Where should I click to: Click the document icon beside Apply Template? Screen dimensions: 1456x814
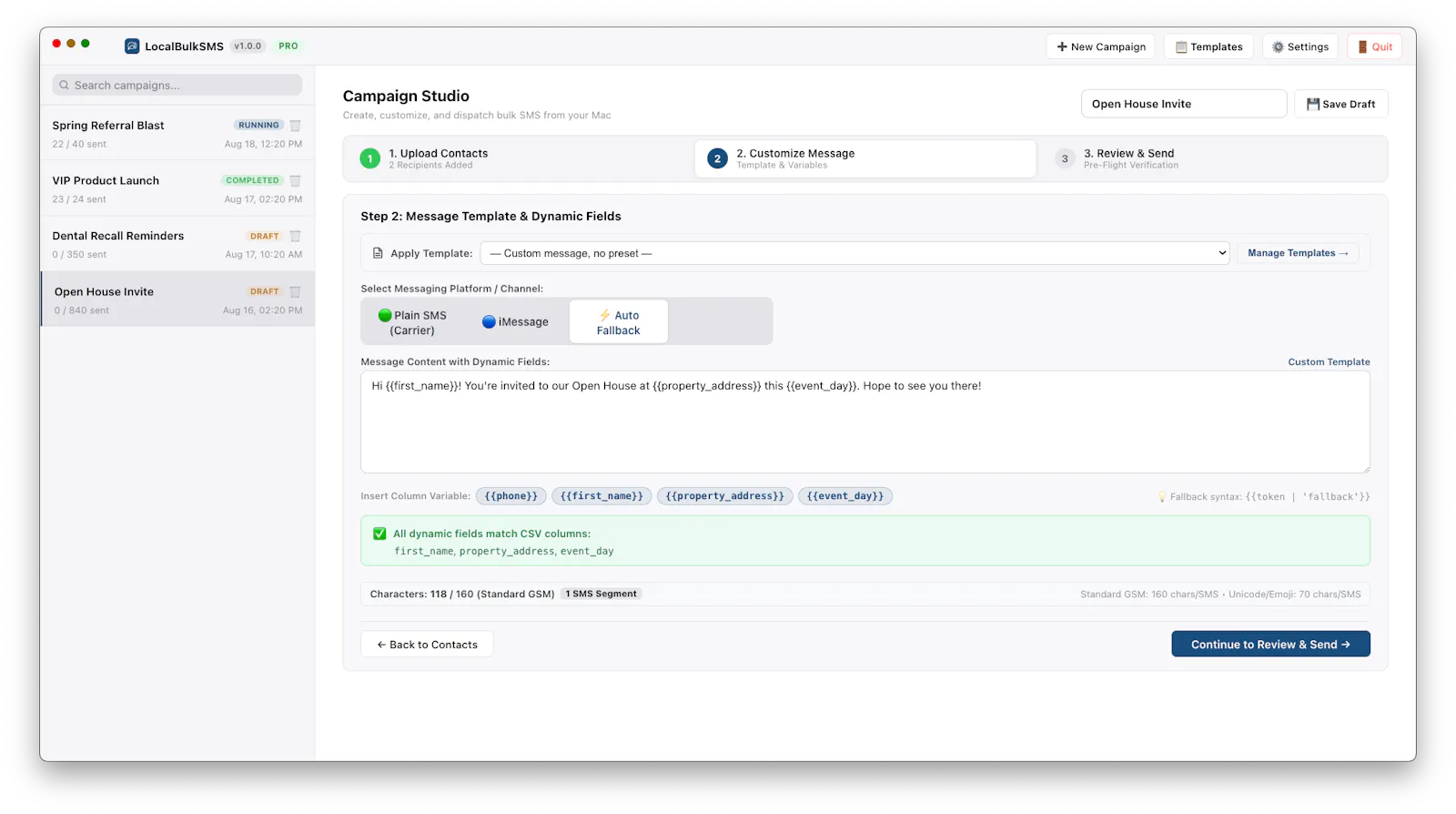coord(378,253)
